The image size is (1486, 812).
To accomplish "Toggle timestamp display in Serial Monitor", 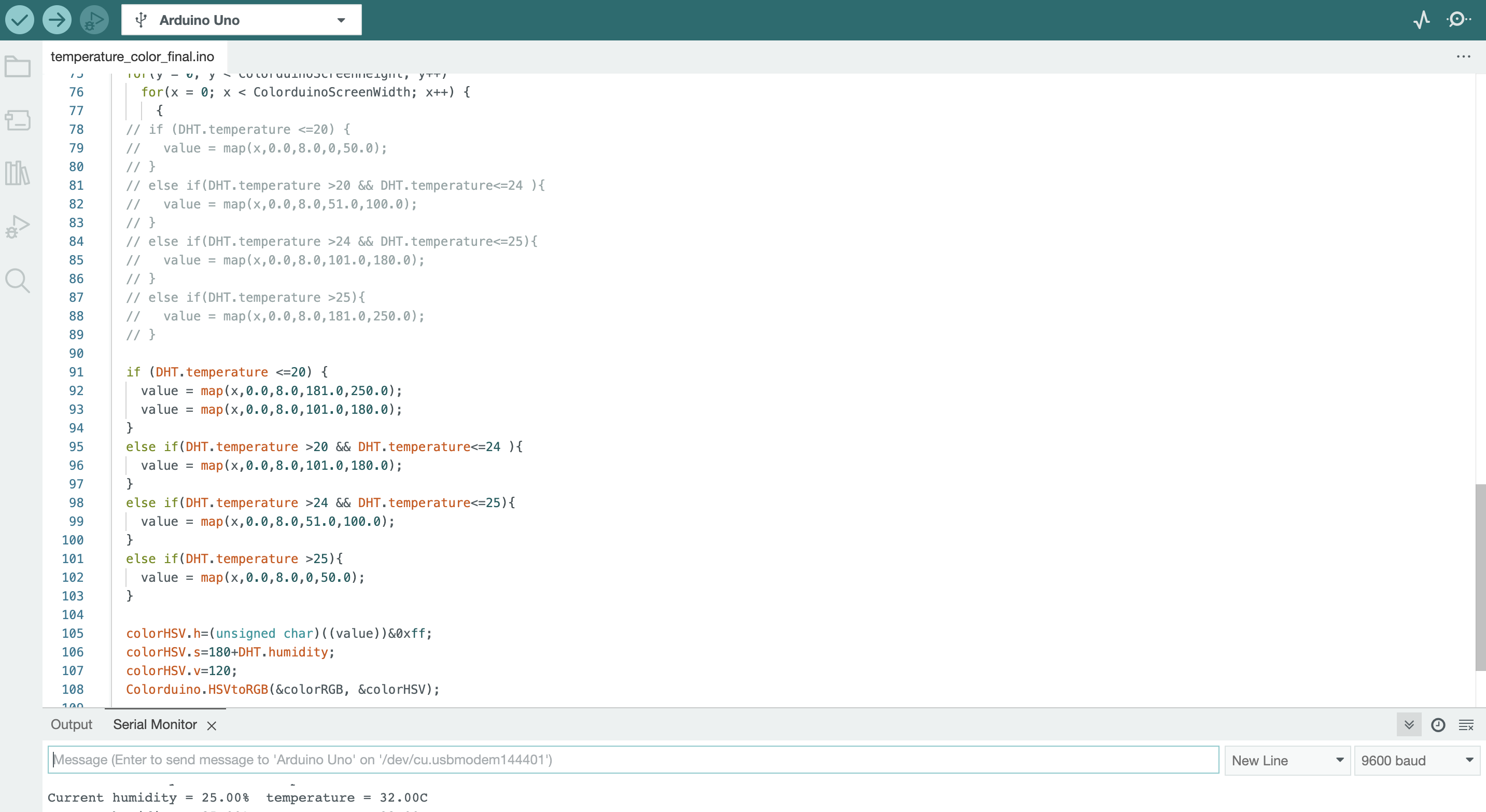I will pos(1438,725).
